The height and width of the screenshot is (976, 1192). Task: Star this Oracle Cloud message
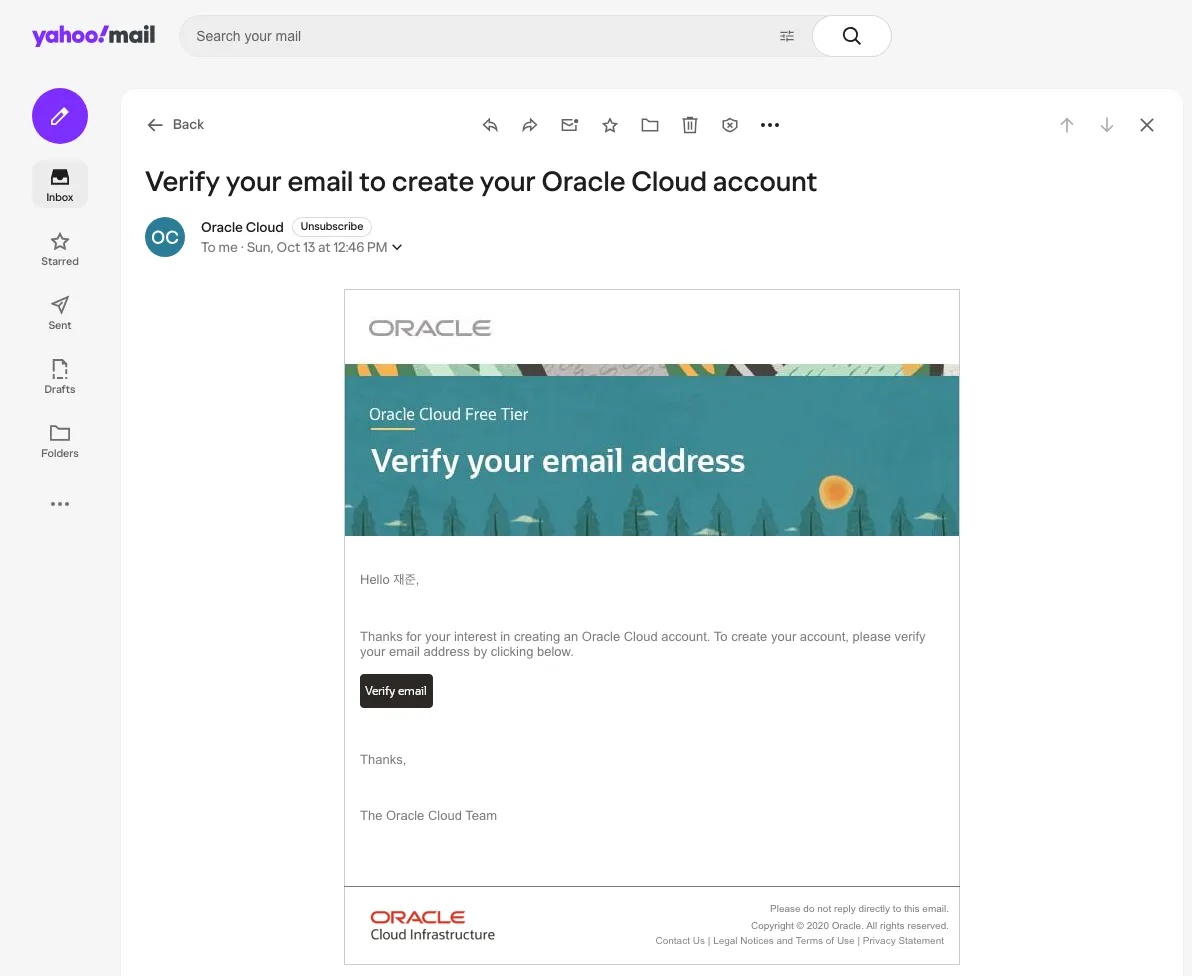pos(610,125)
